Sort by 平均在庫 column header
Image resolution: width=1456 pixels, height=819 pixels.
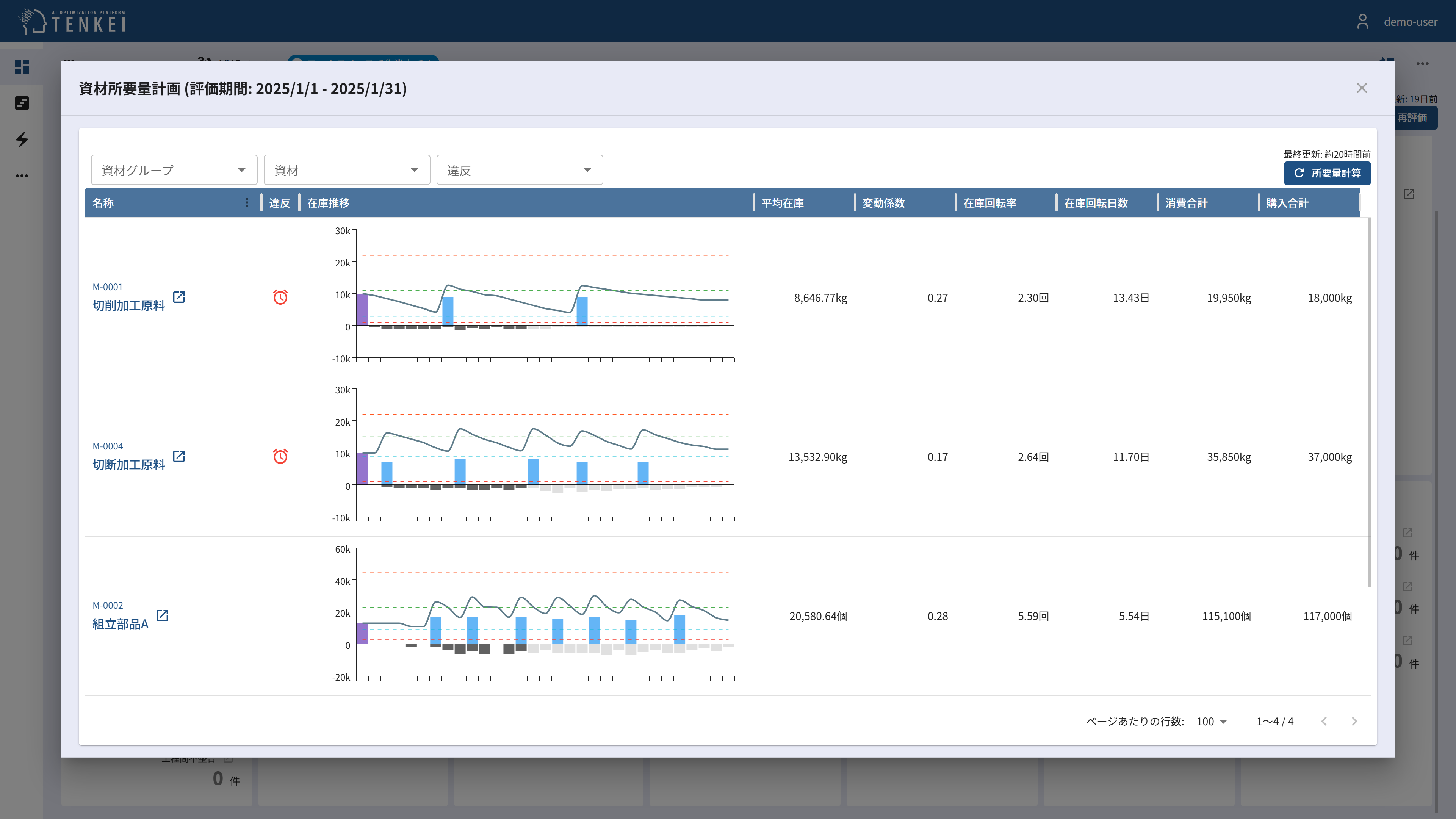coord(782,203)
